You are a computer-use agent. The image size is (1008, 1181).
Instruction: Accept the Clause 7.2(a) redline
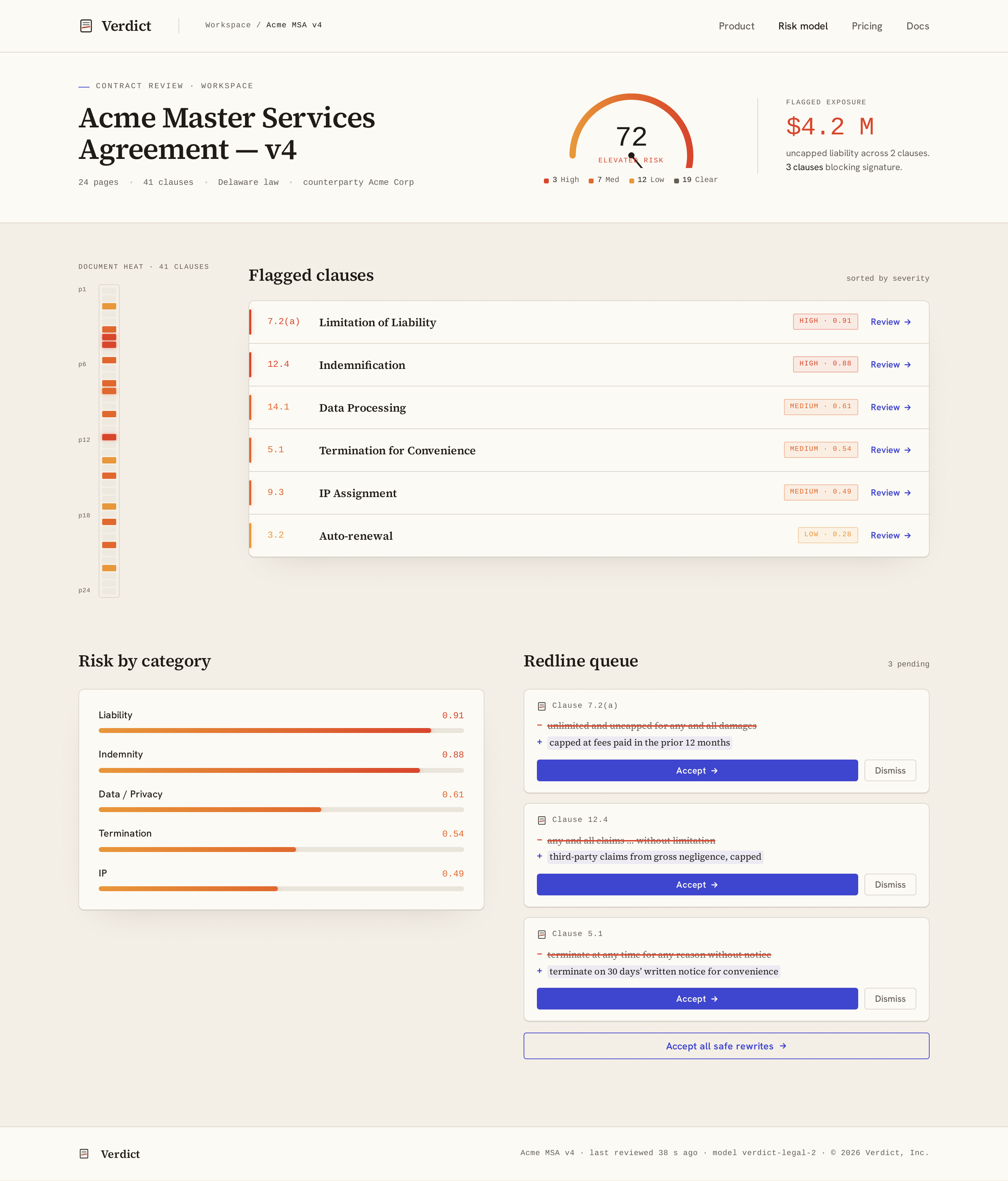pos(697,771)
